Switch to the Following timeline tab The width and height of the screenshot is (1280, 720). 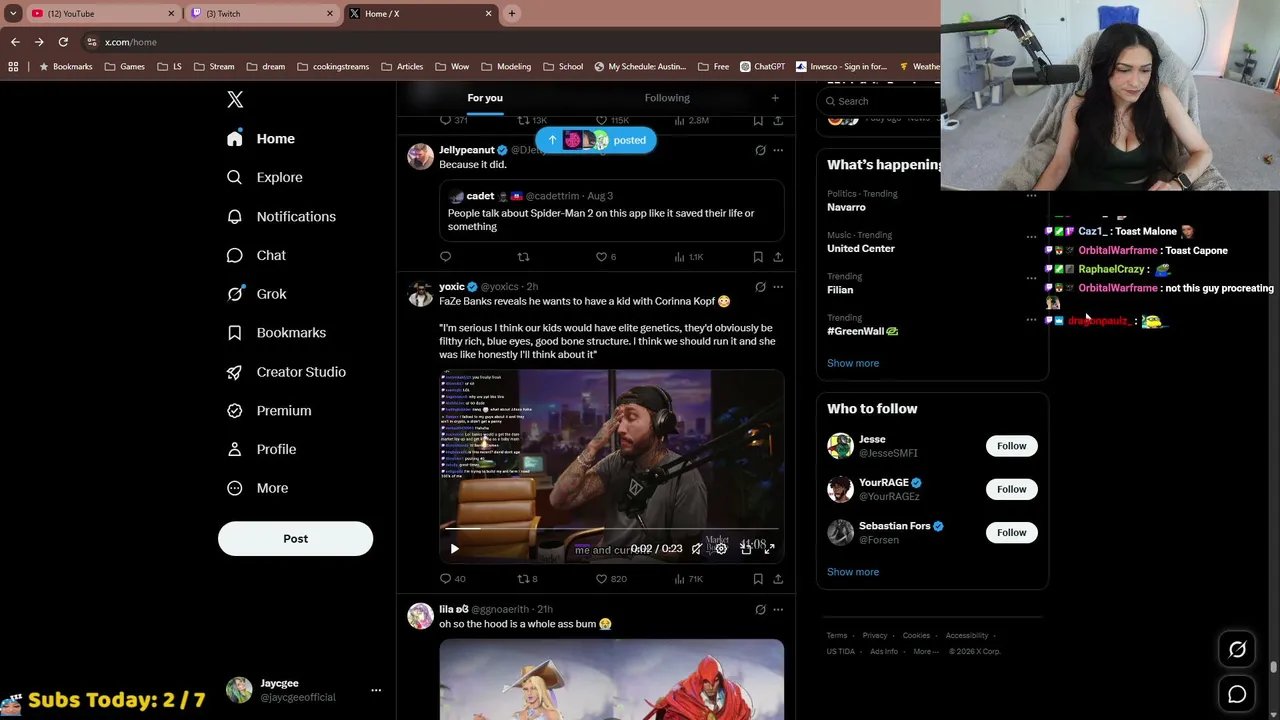click(667, 98)
